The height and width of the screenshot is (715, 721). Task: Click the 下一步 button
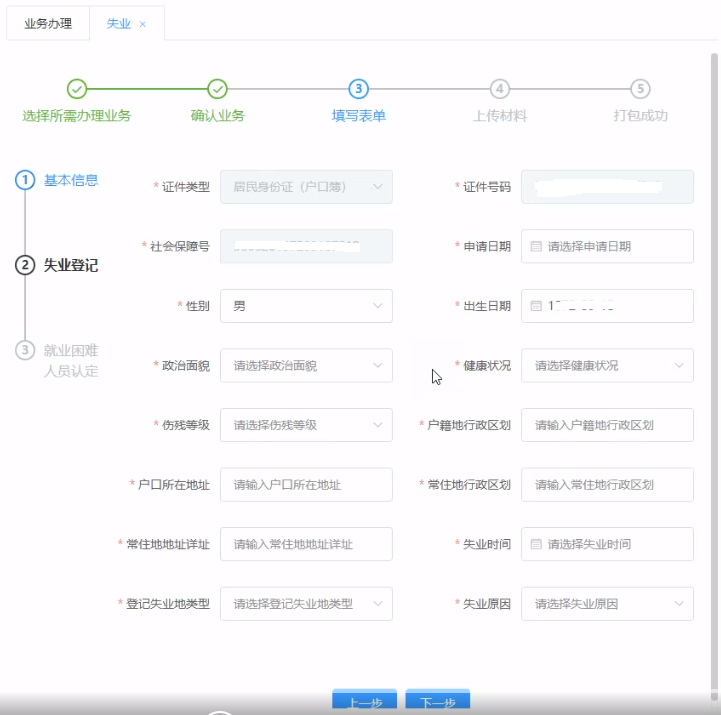438,701
